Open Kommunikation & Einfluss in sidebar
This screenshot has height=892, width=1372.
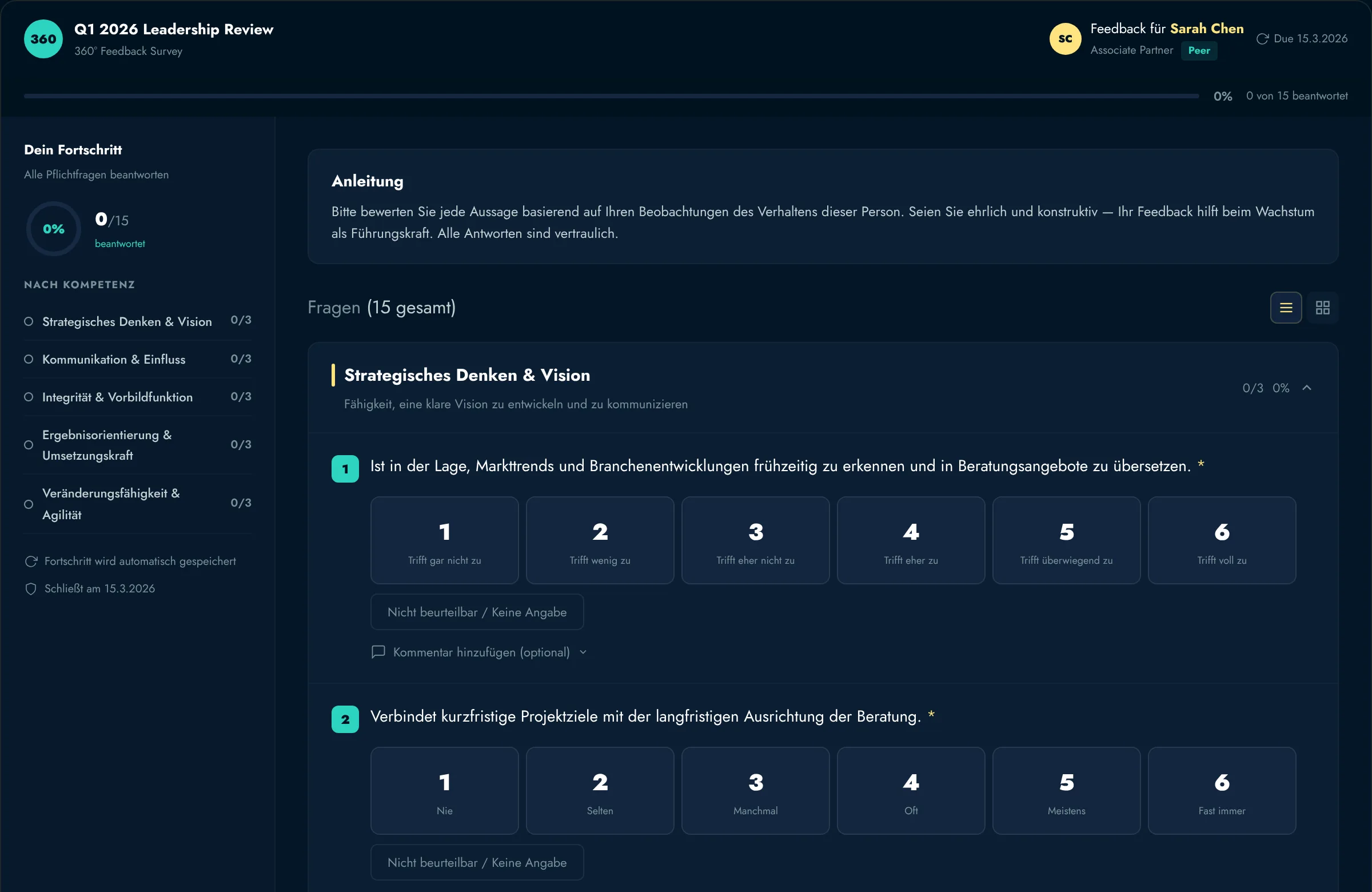tap(138, 359)
